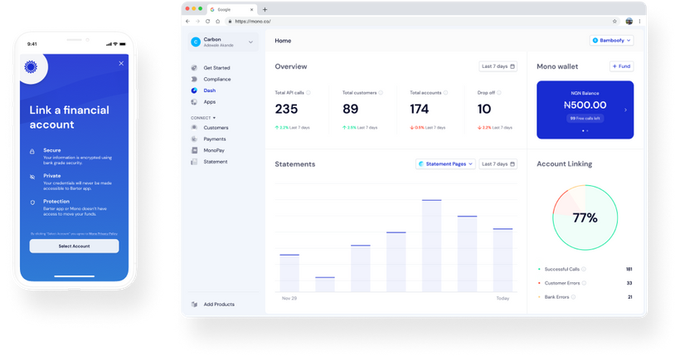Click the browser forward arrow
680x361 pixels.
click(198, 21)
